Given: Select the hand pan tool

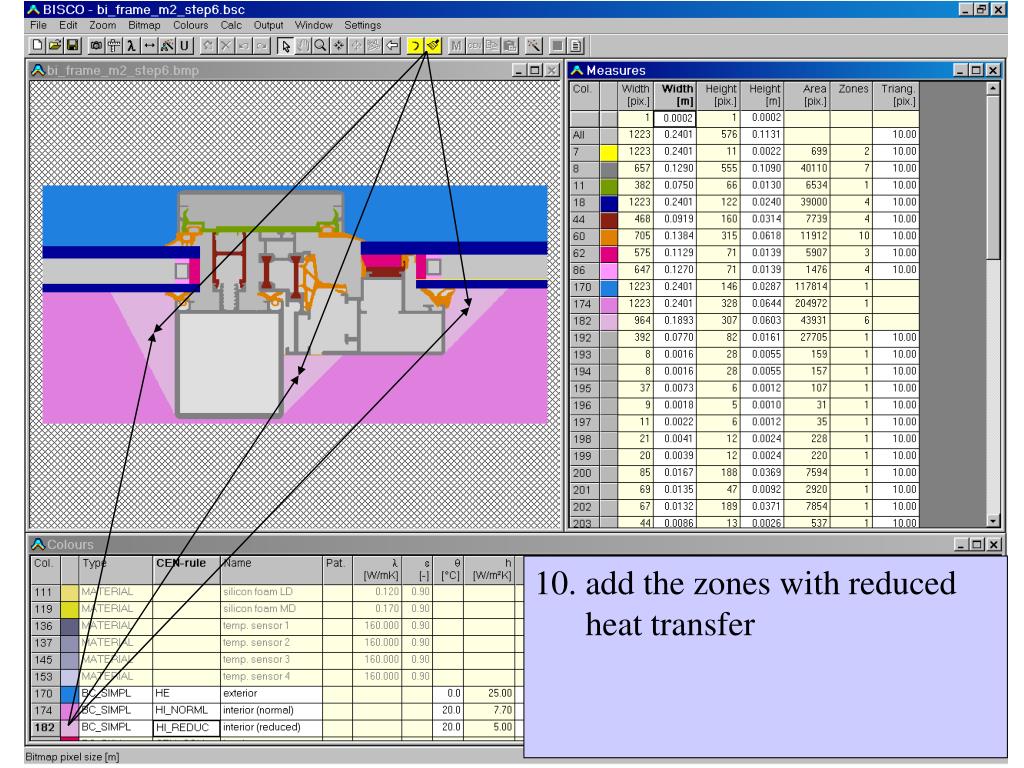Looking at the screenshot, I should click(302, 46).
